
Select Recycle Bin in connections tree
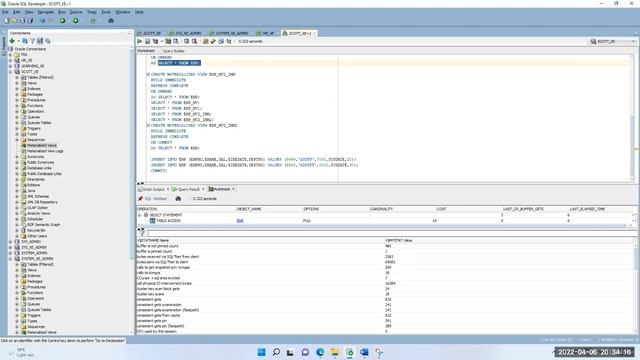36,231
